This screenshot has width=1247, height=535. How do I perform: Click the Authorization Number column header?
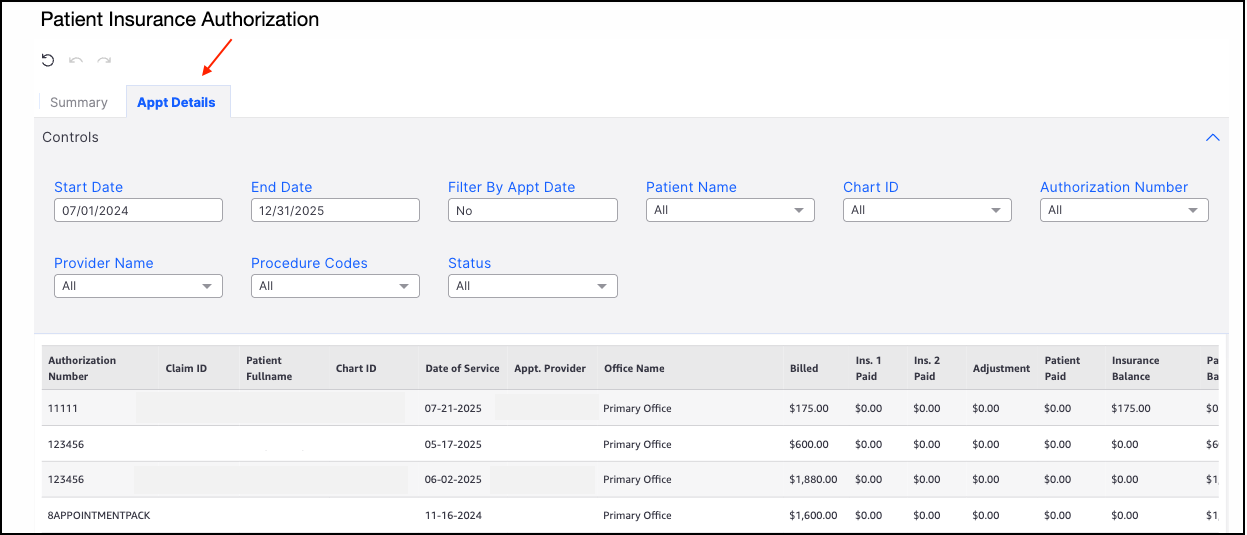pos(82,368)
